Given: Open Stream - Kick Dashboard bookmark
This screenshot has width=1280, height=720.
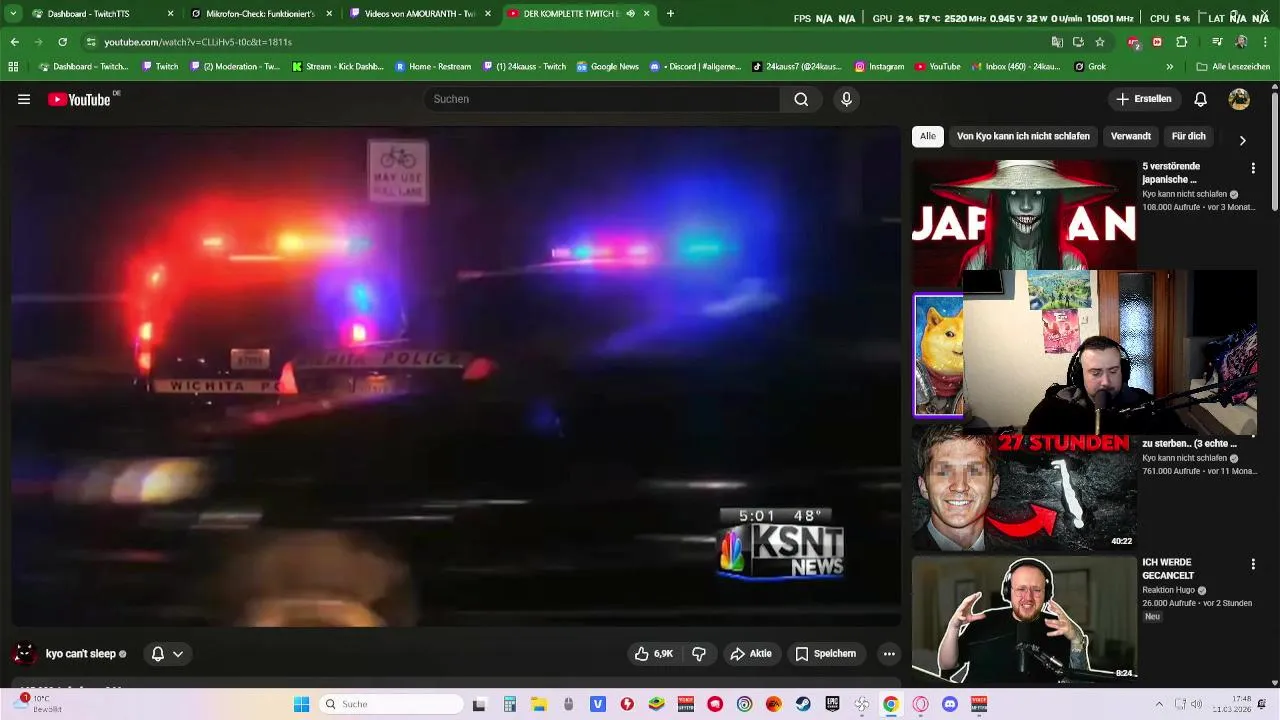Looking at the screenshot, I should pyautogui.click(x=338, y=67).
